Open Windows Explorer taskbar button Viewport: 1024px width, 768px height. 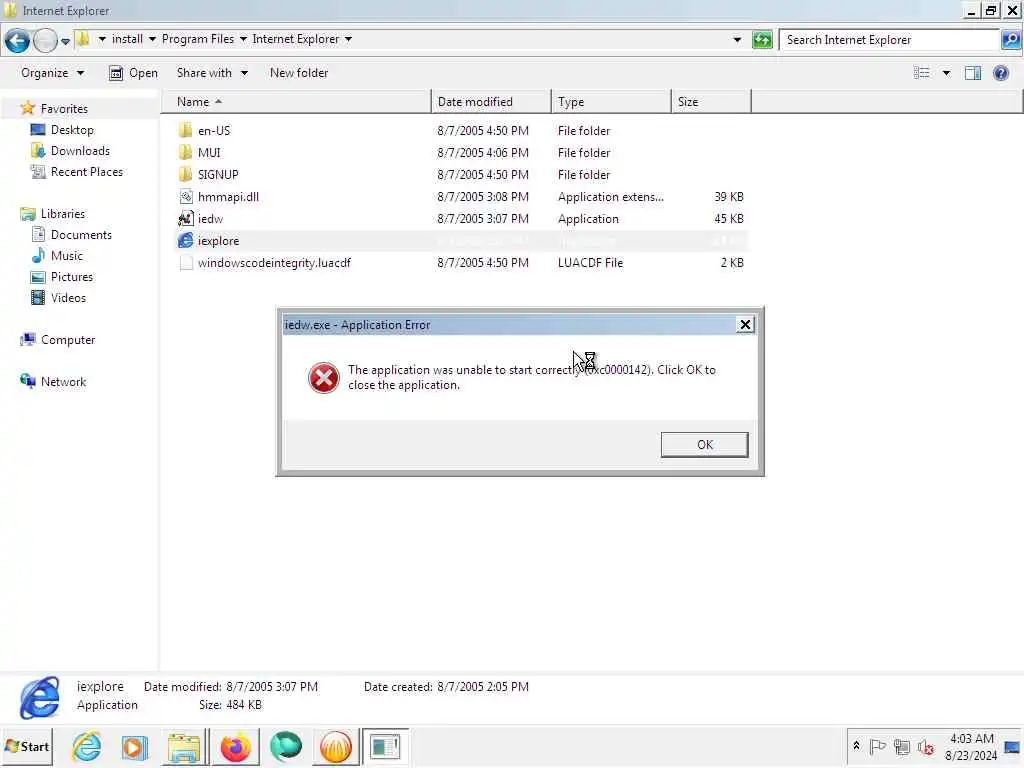click(x=184, y=747)
